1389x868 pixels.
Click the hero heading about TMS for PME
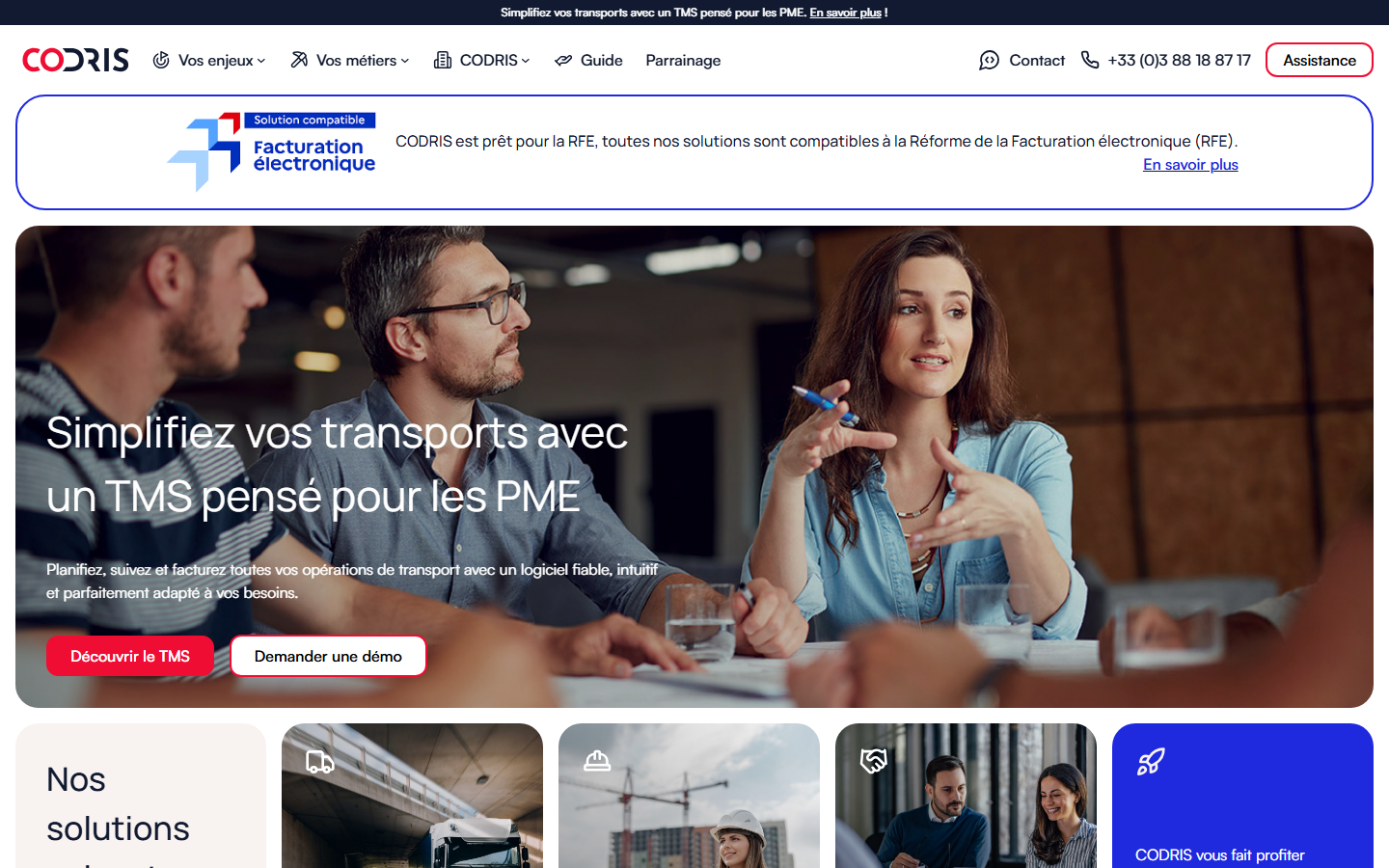(x=338, y=464)
